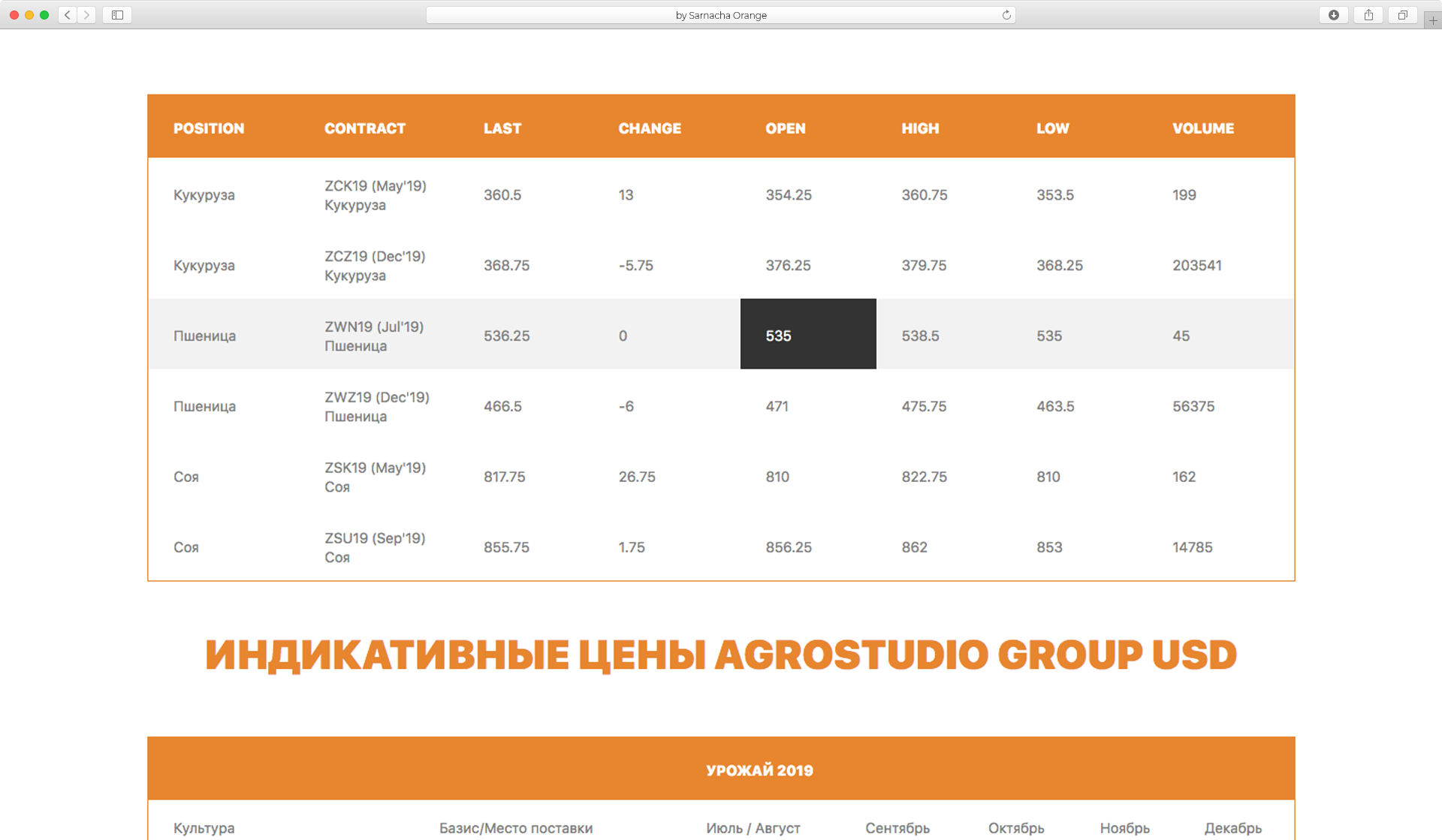The height and width of the screenshot is (840, 1442).
Task: Click the last price 466.5
Action: tap(502, 407)
